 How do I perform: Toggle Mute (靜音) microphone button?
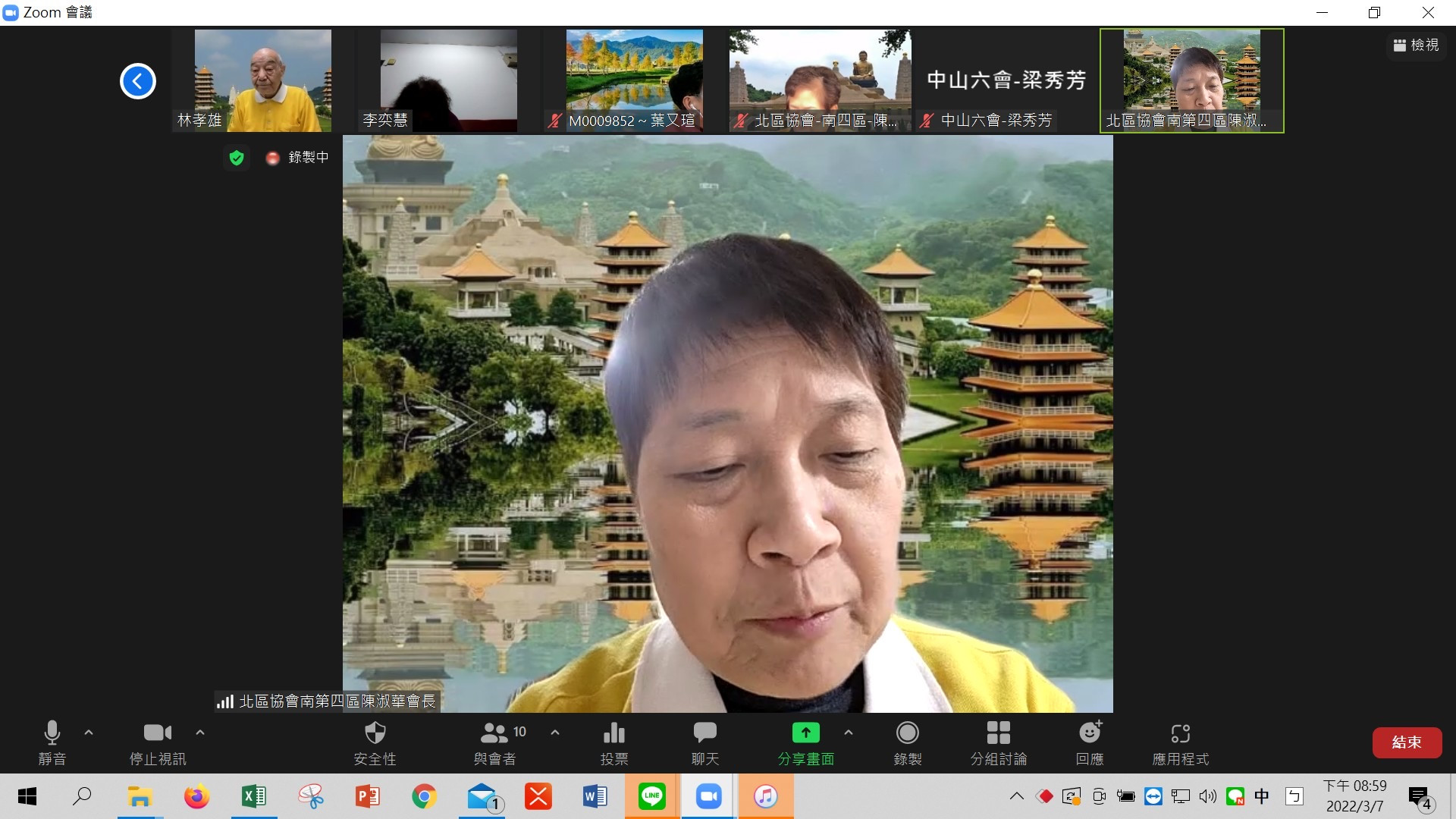52,733
